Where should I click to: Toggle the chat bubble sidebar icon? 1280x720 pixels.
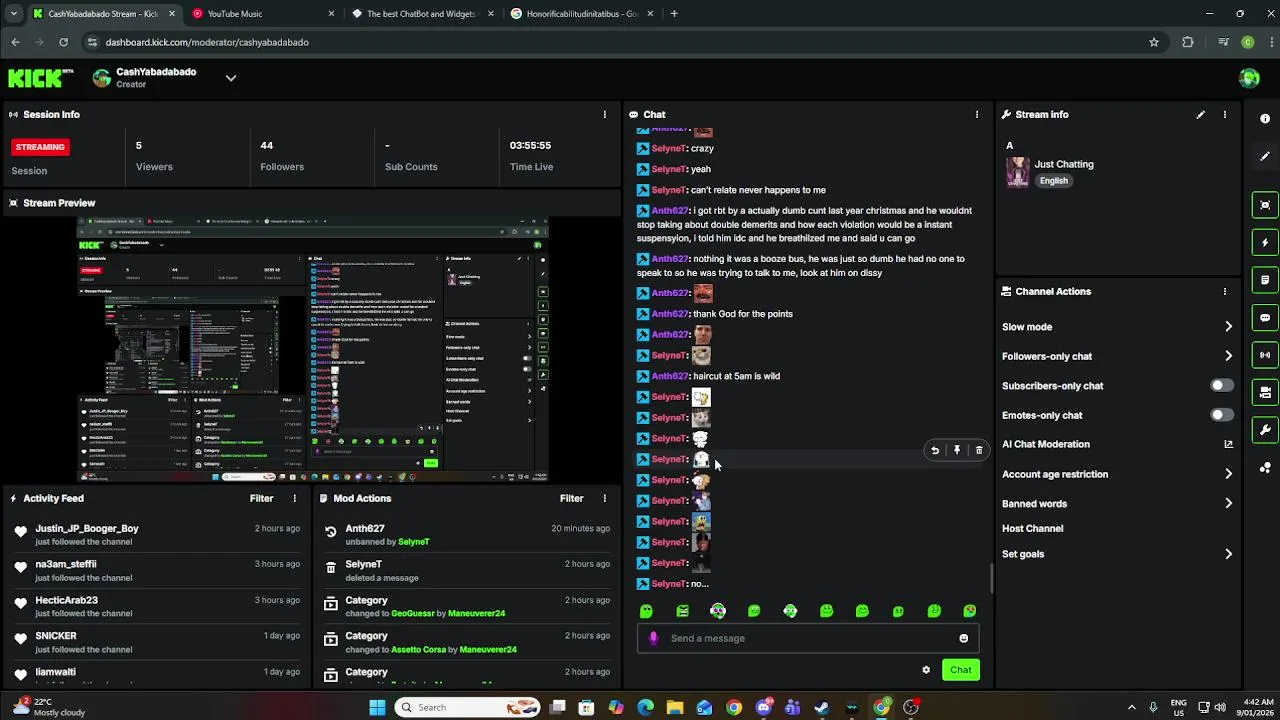(x=1265, y=317)
